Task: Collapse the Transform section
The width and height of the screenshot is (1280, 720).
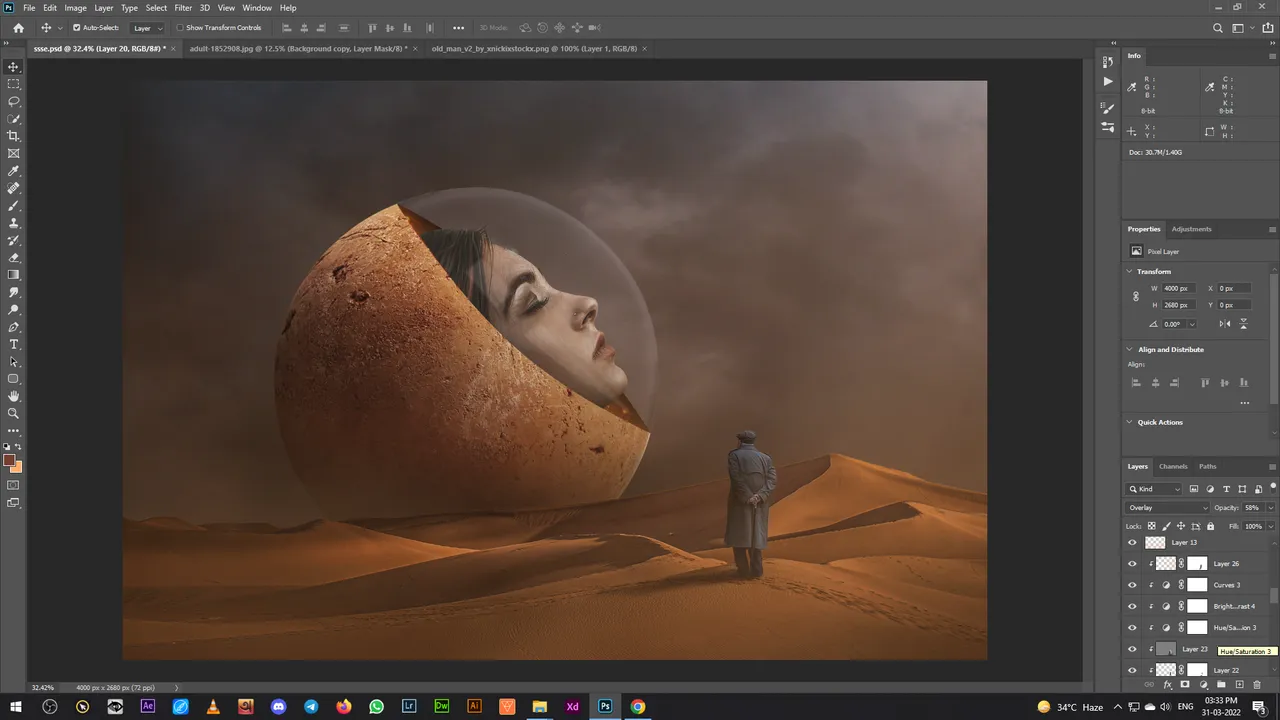Action: tap(1130, 272)
